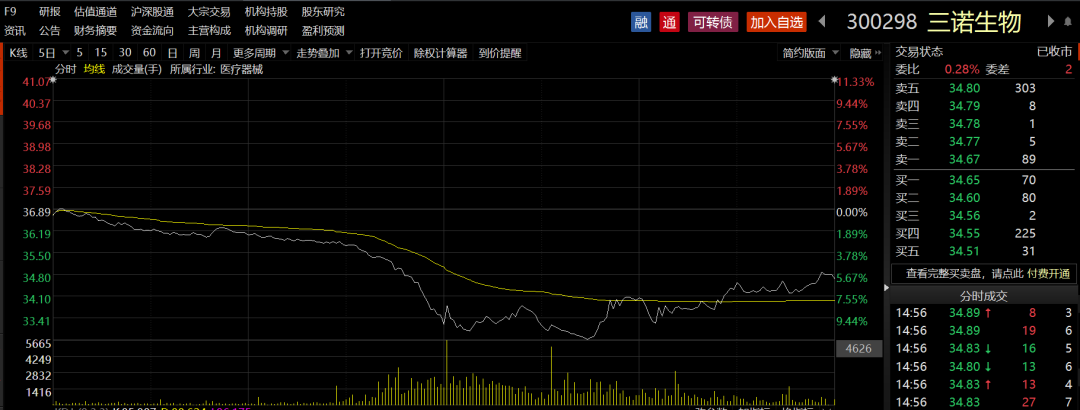The height and width of the screenshot is (410, 1080).
Task: Select the 买四 34.55 order row
Action: (x=984, y=234)
